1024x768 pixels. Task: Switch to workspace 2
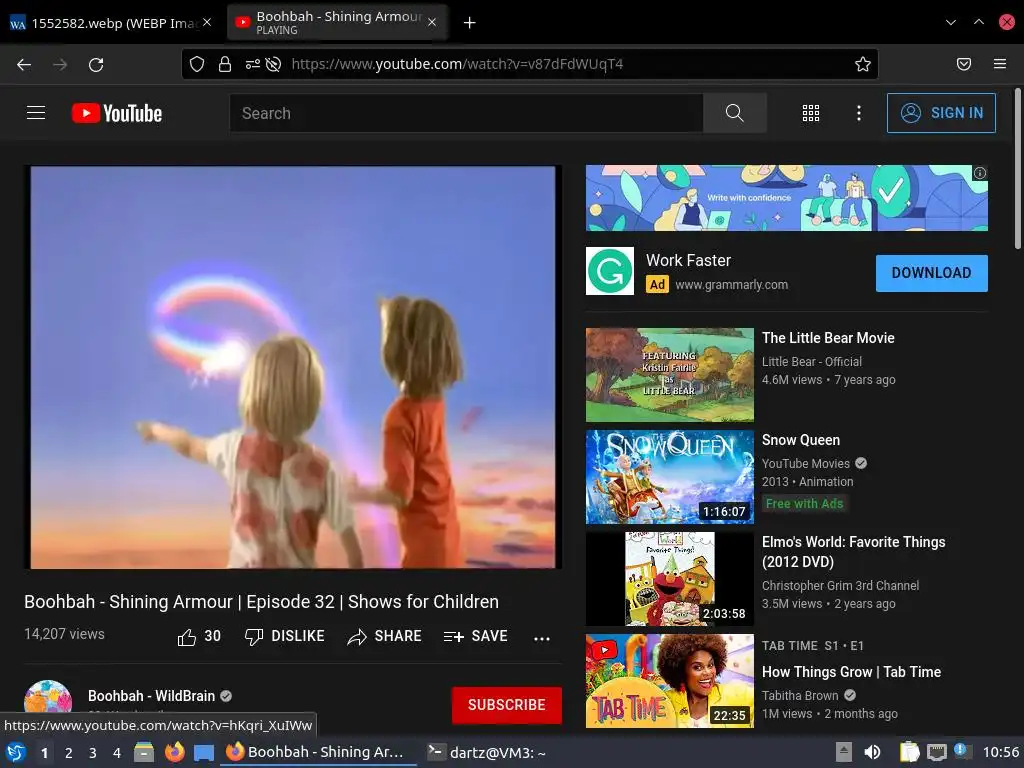click(x=69, y=753)
